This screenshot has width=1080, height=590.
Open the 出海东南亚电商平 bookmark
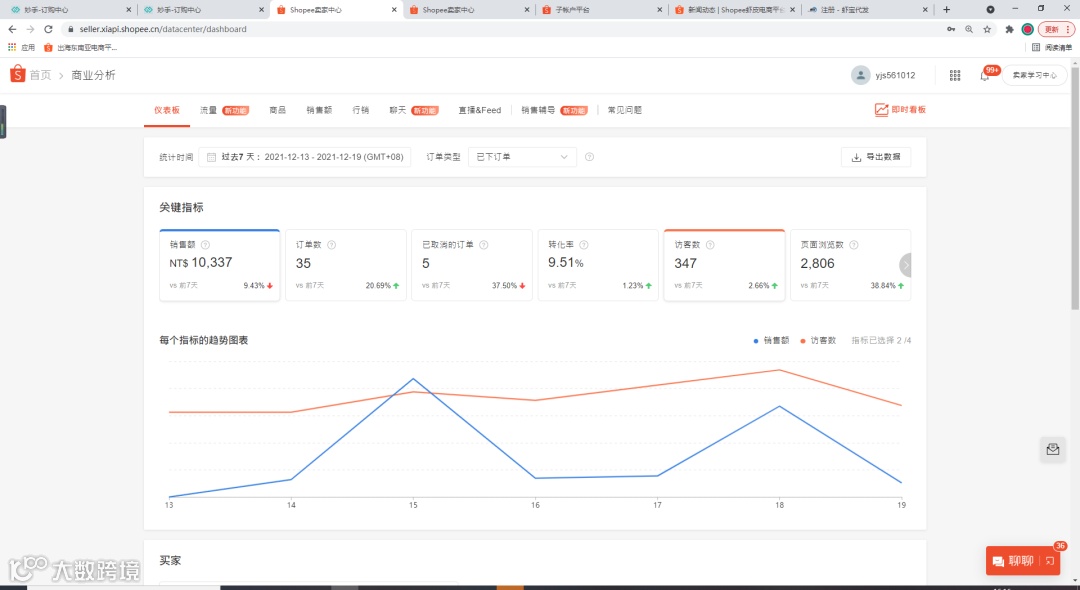pyautogui.click(x=81, y=48)
